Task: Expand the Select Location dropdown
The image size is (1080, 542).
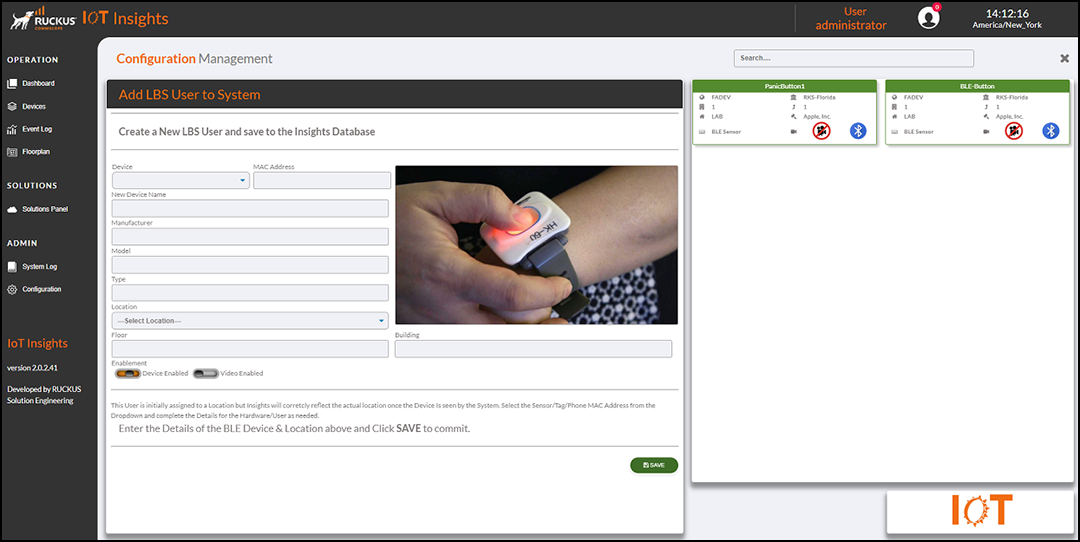Action: tap(250, 321)
